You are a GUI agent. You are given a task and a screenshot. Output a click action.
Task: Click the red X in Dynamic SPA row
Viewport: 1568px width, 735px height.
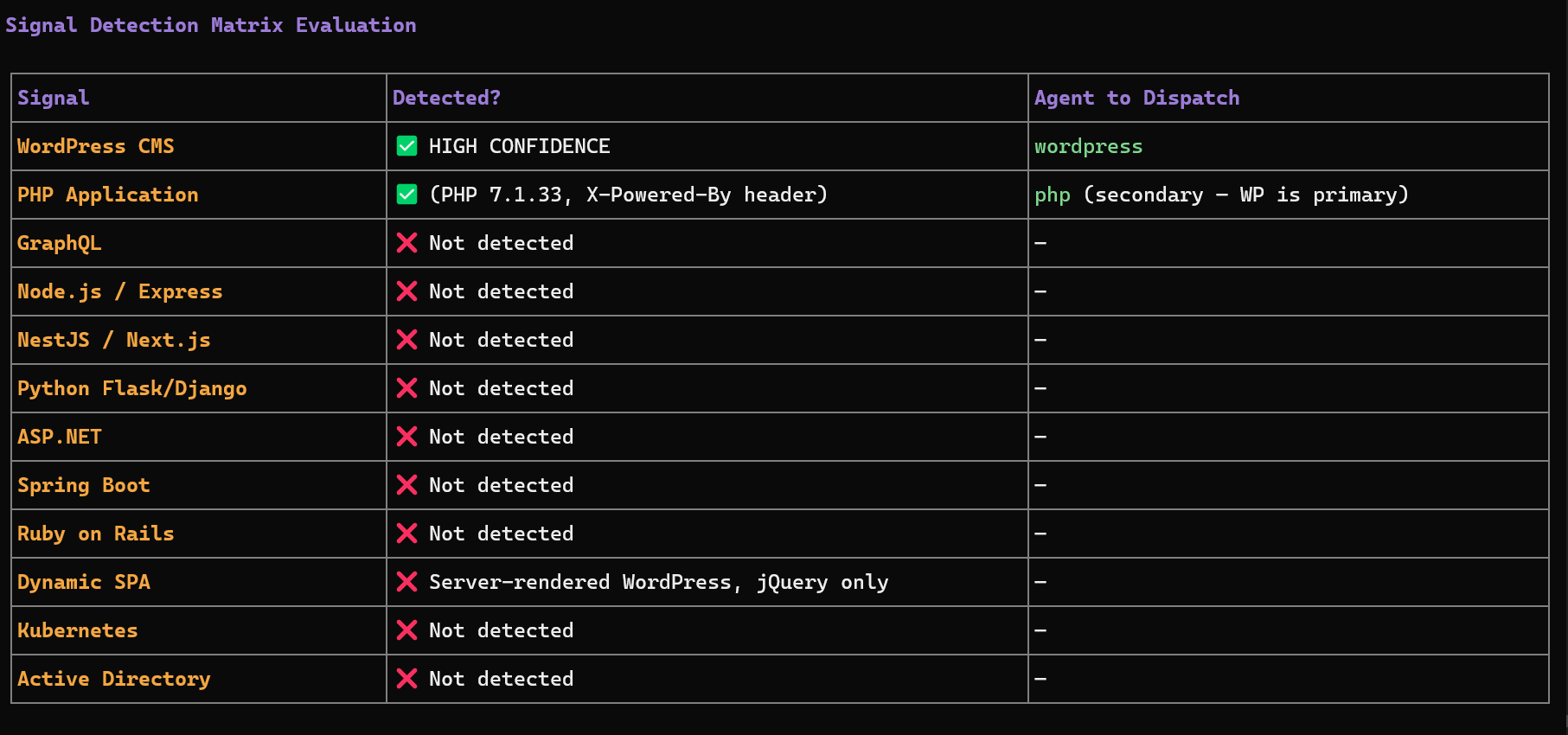(x=406, y=582)
